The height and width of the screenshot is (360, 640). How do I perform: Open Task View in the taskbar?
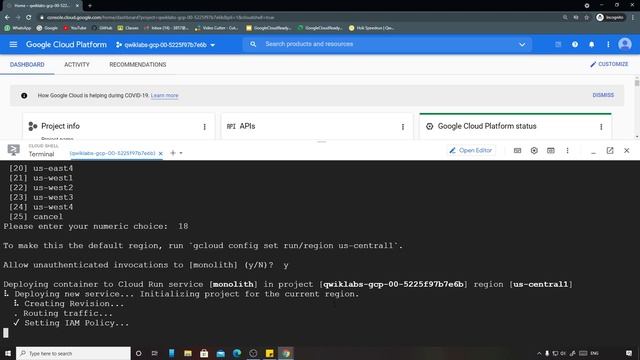coord(155,353)
